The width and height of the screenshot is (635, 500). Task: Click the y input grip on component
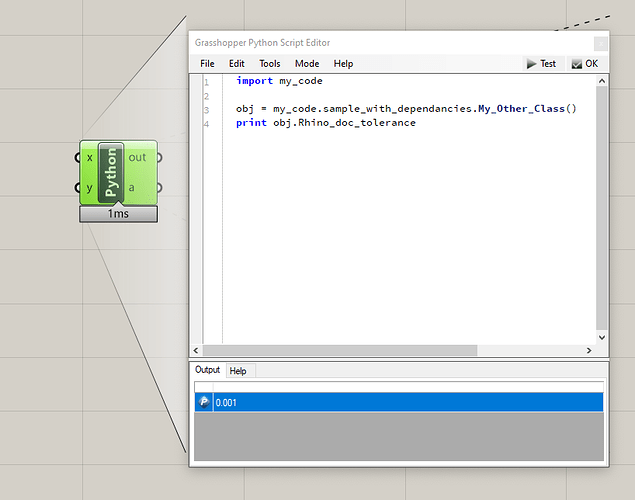point(77,188)
